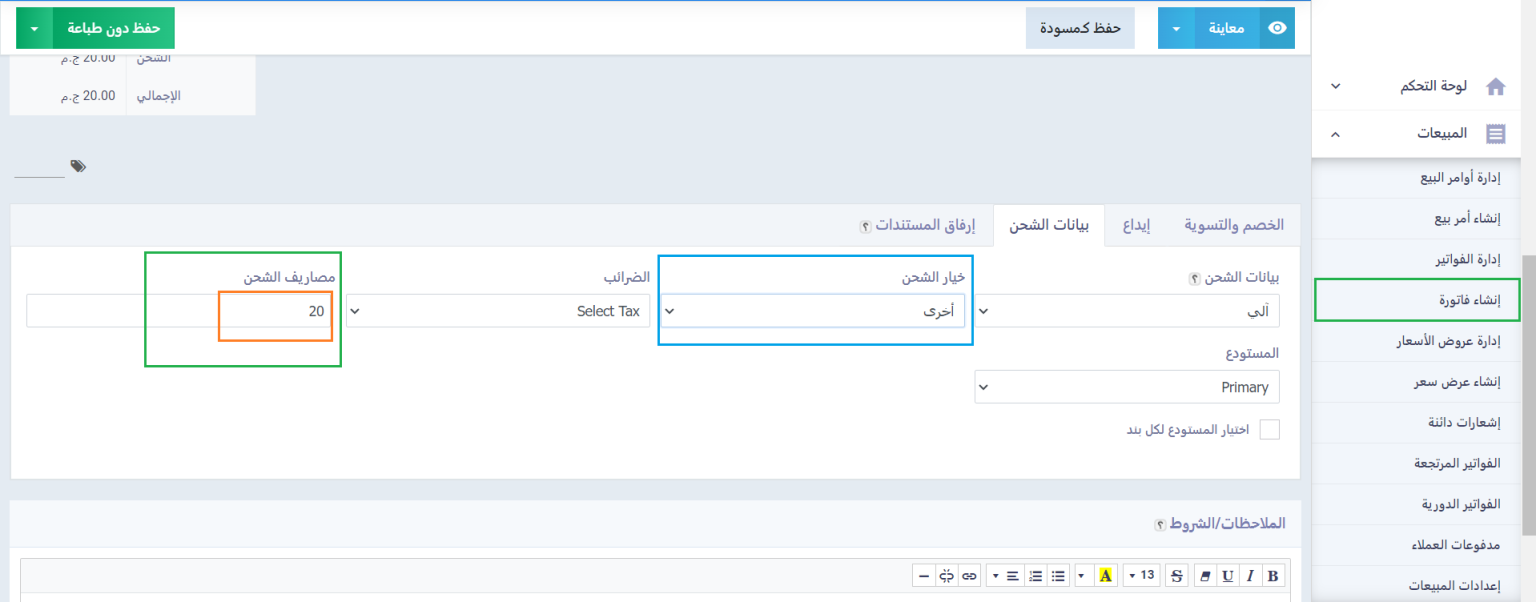1536x602 pixels.
Task: Toggle bold formatting in notes editor
Action: coord(1272,575)
